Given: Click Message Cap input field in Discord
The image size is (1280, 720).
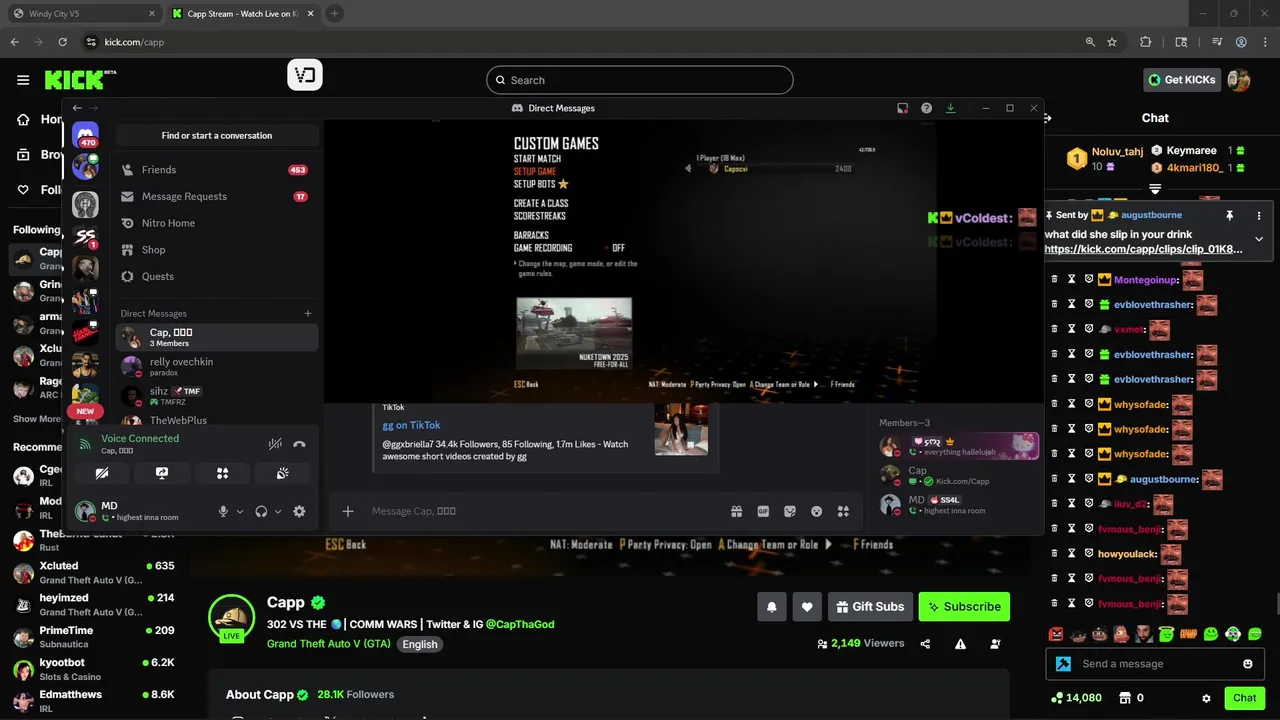Looking at the screenshot, I should coord(545,511).
